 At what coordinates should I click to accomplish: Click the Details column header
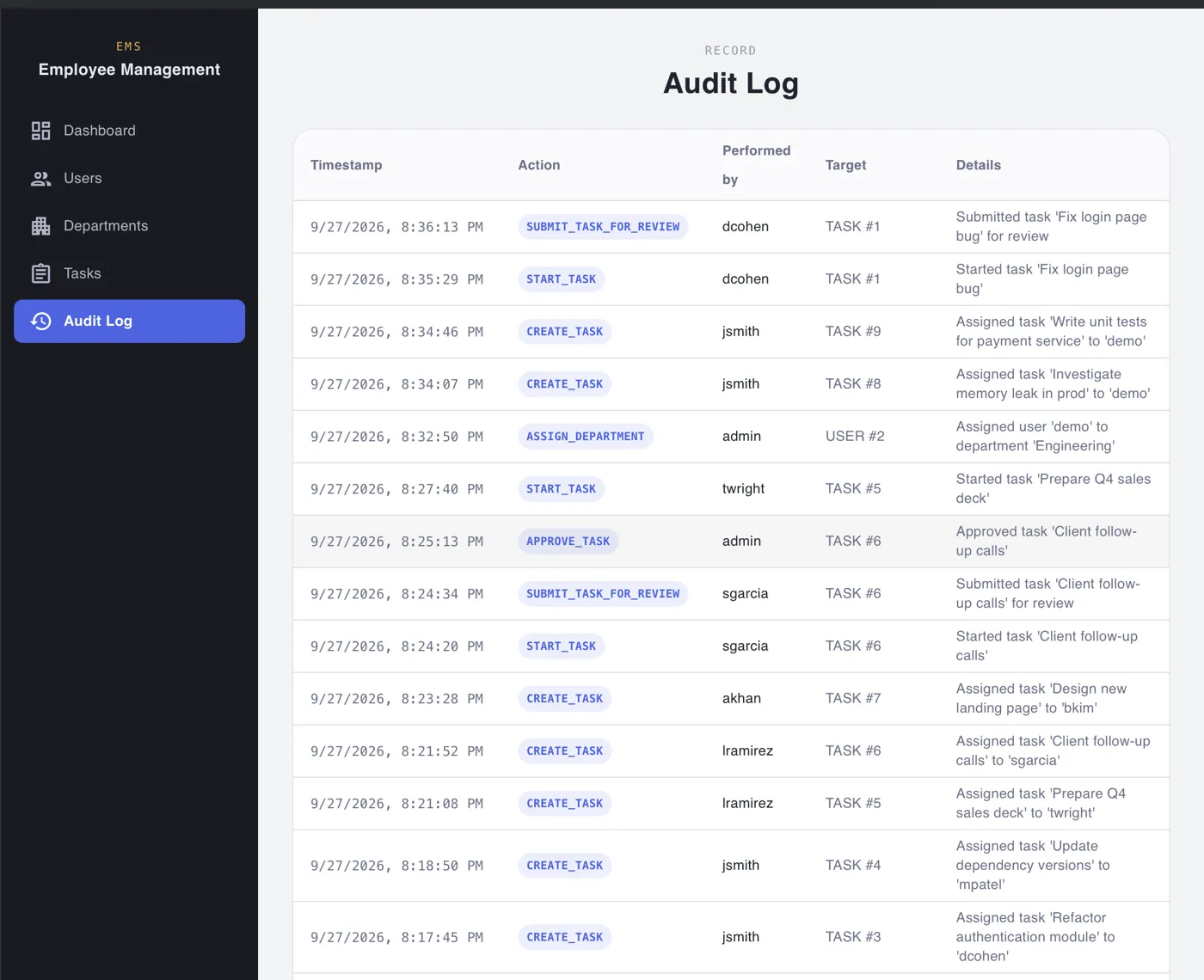(978, 165)
